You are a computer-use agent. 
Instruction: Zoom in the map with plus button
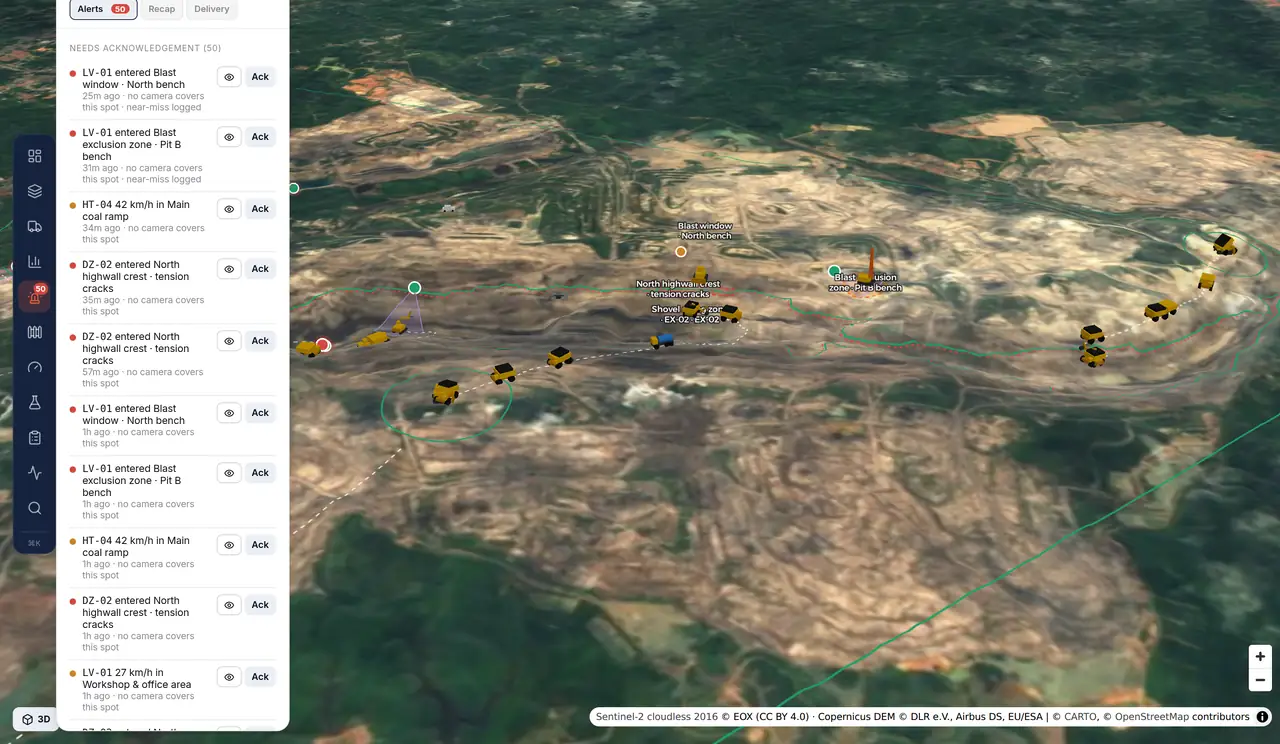click(x=1260, y=657)
